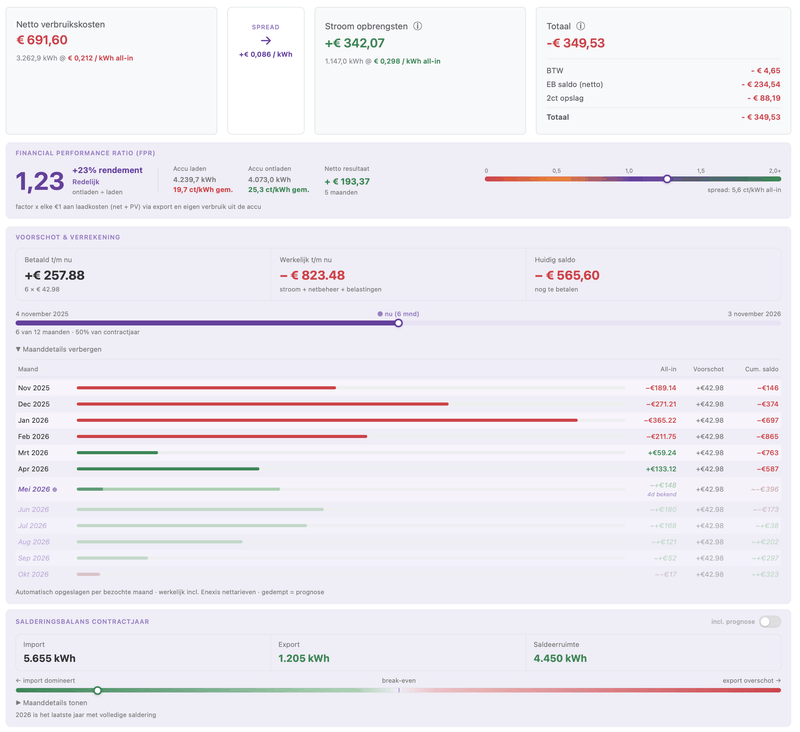Click the break-even marker label

pyautogui.click(x=398, y=680)
